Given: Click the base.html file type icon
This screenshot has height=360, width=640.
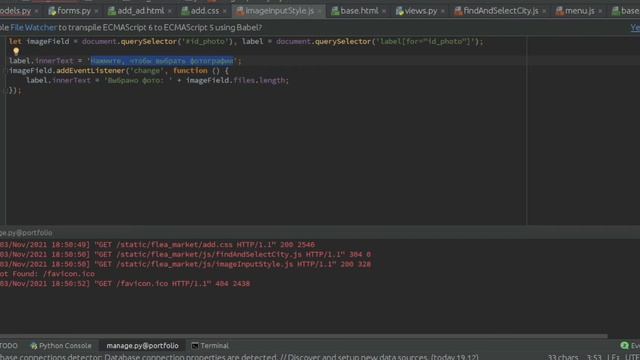Looking at the screenshot, I should pyautogui.click(x=335, y=11).
